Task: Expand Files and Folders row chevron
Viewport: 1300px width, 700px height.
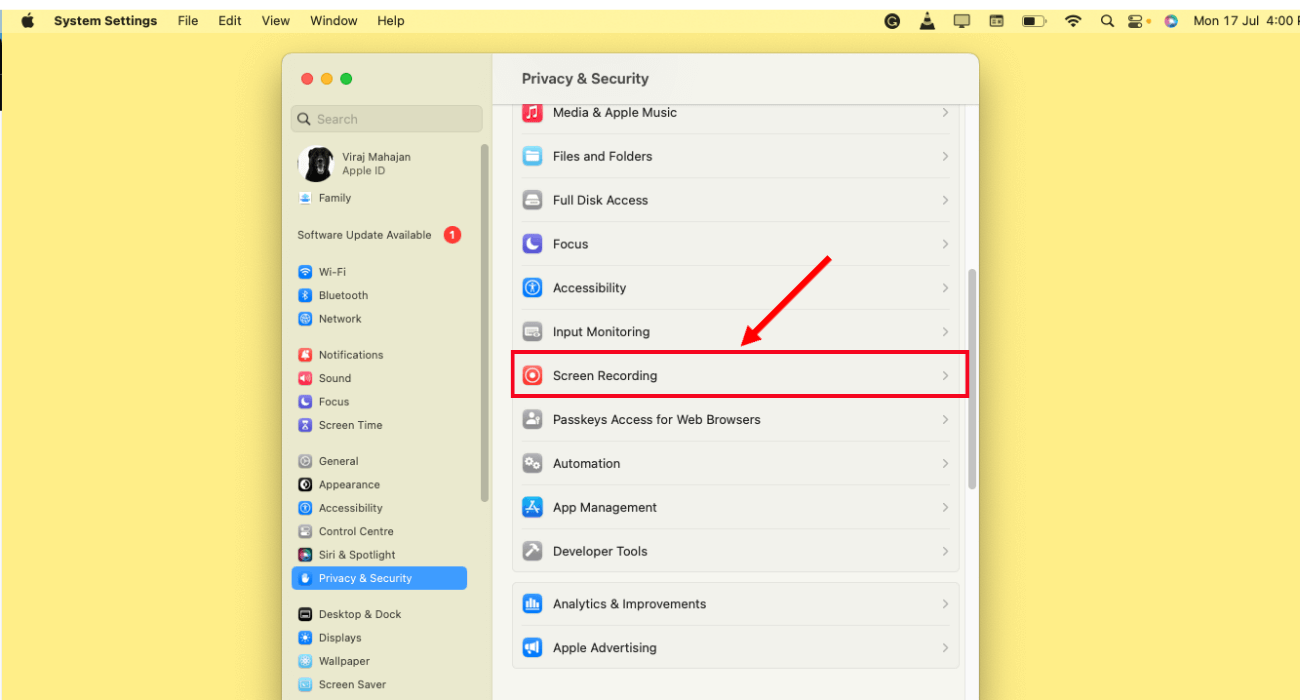Action: [x=945, y=156]
